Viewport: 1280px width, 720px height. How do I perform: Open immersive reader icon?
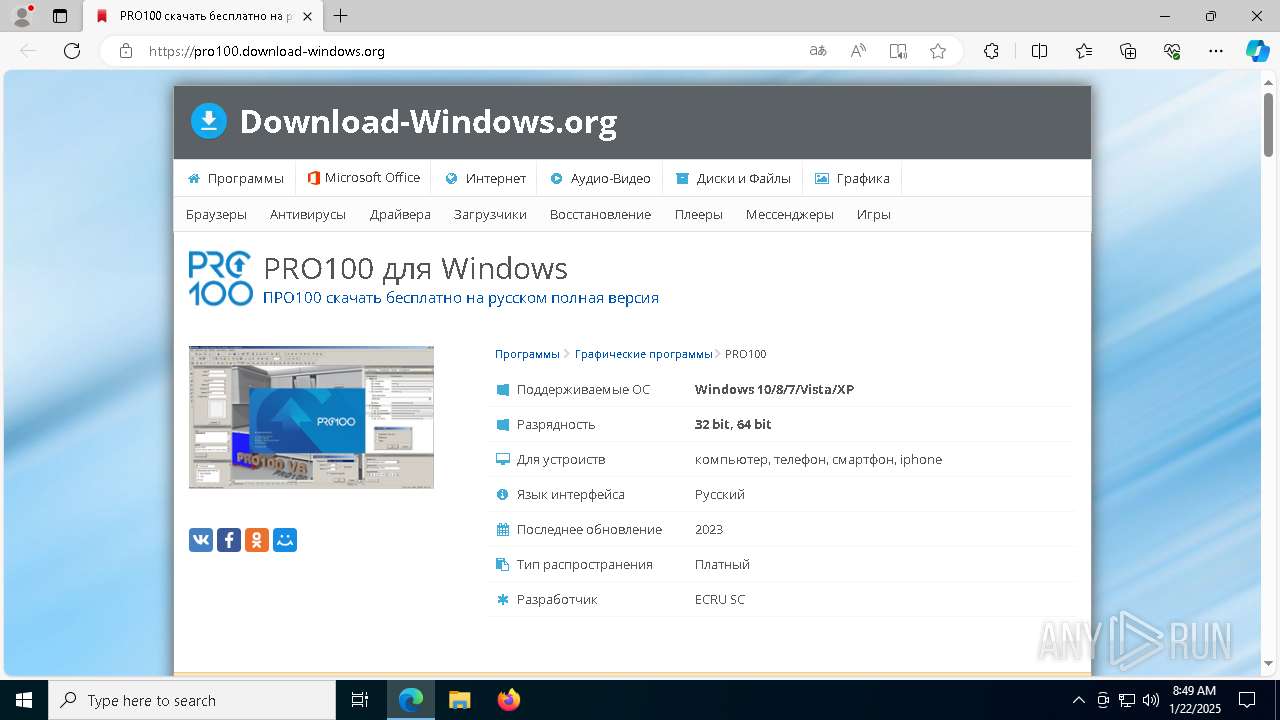898,51
